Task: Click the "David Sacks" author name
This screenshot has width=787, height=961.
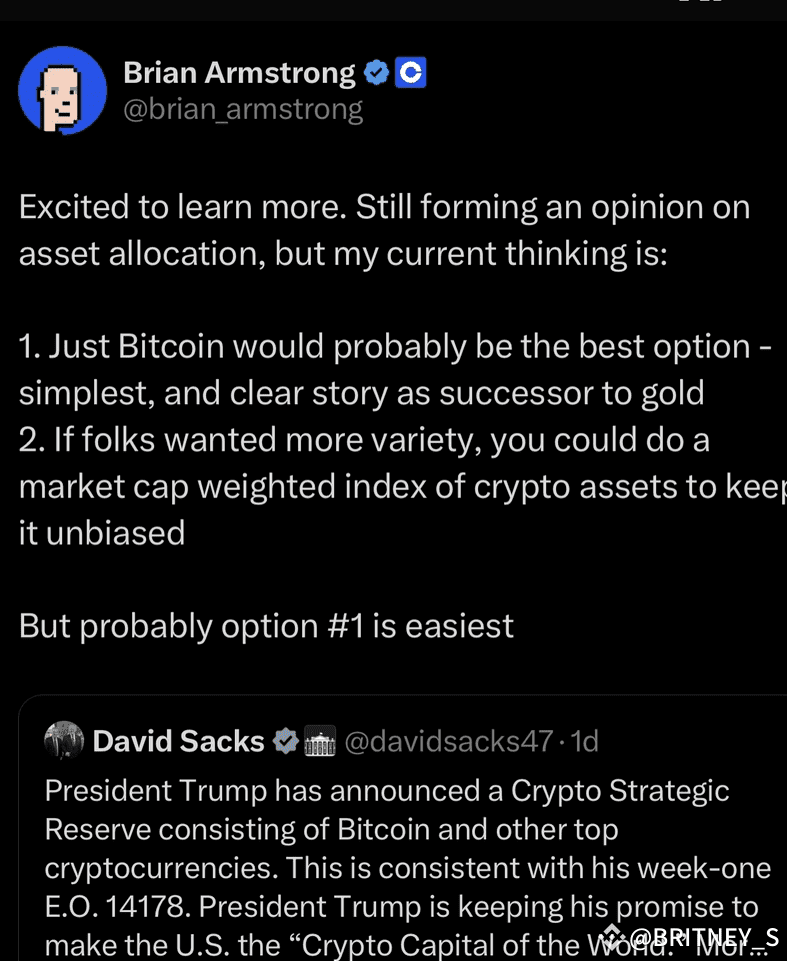Action: (178, 741)
